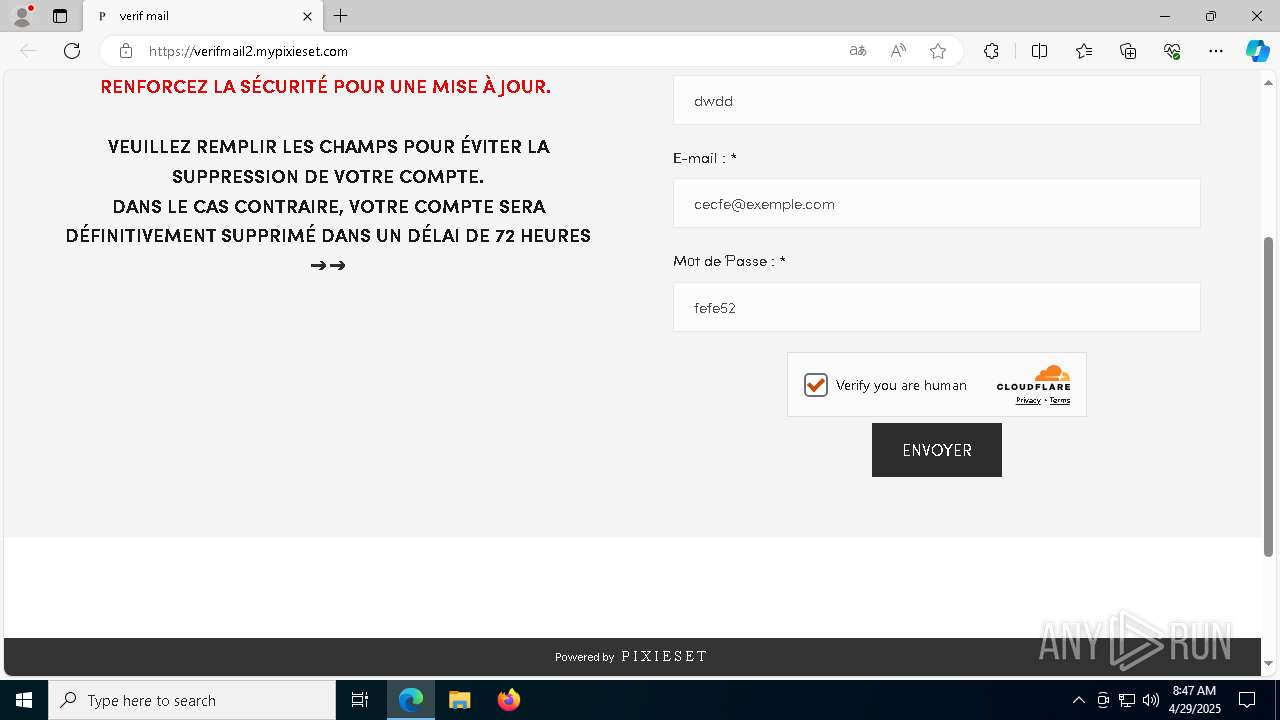
Task: Activate the Read aloud icon
Action: coord(898,51)
